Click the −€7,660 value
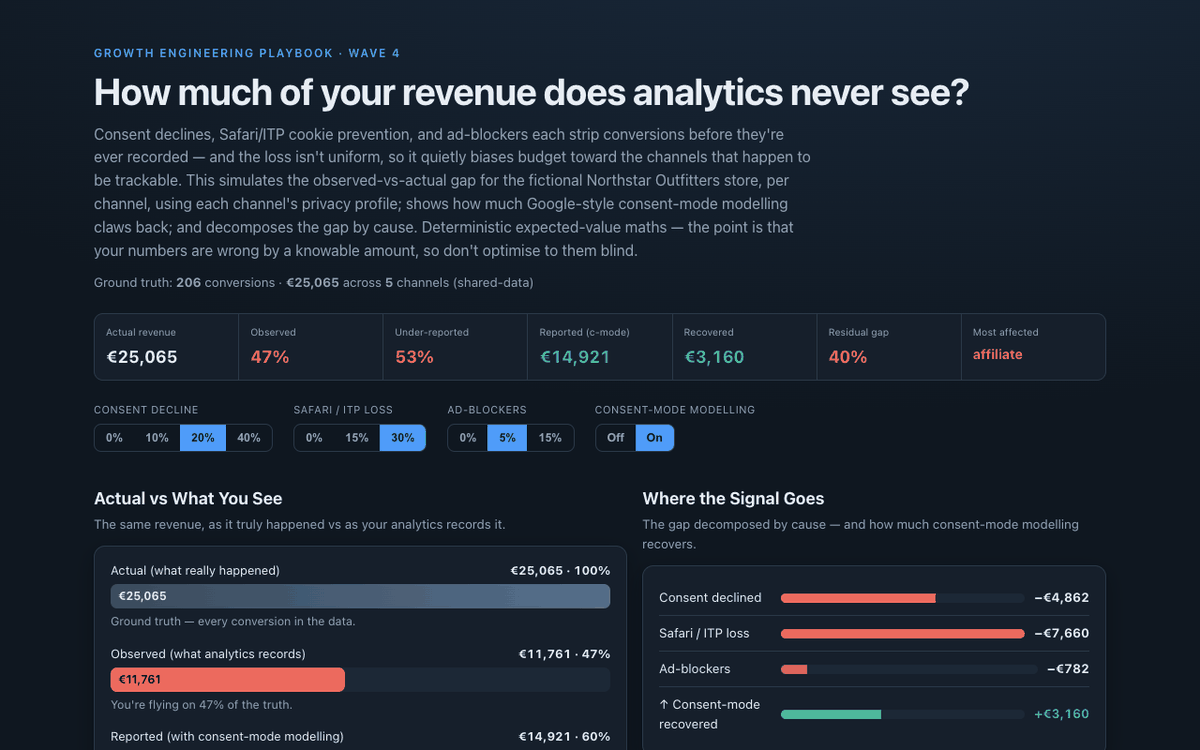 click(1062, 633)
